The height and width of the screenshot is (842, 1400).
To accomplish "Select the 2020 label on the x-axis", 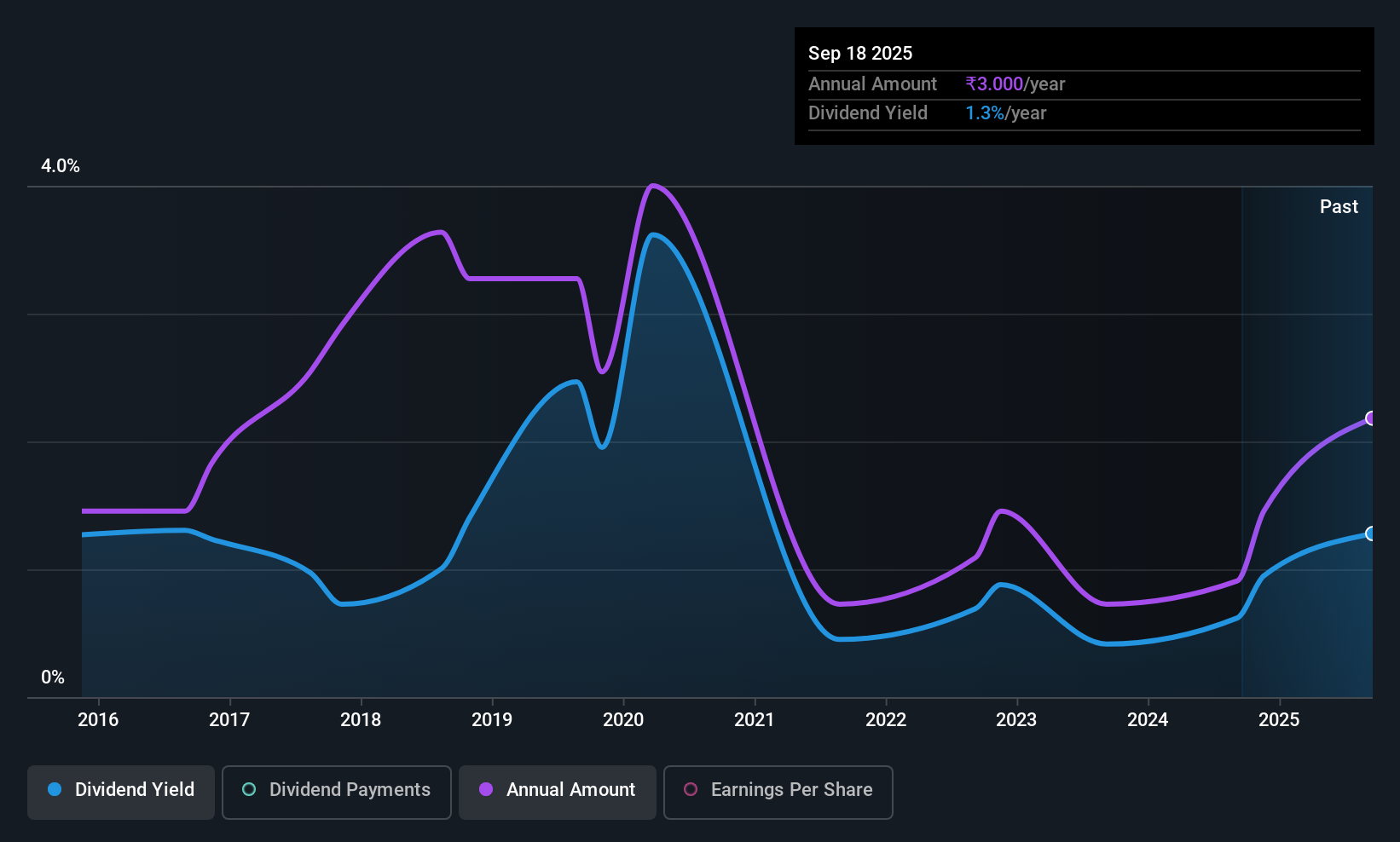I will tap(623, 720).
